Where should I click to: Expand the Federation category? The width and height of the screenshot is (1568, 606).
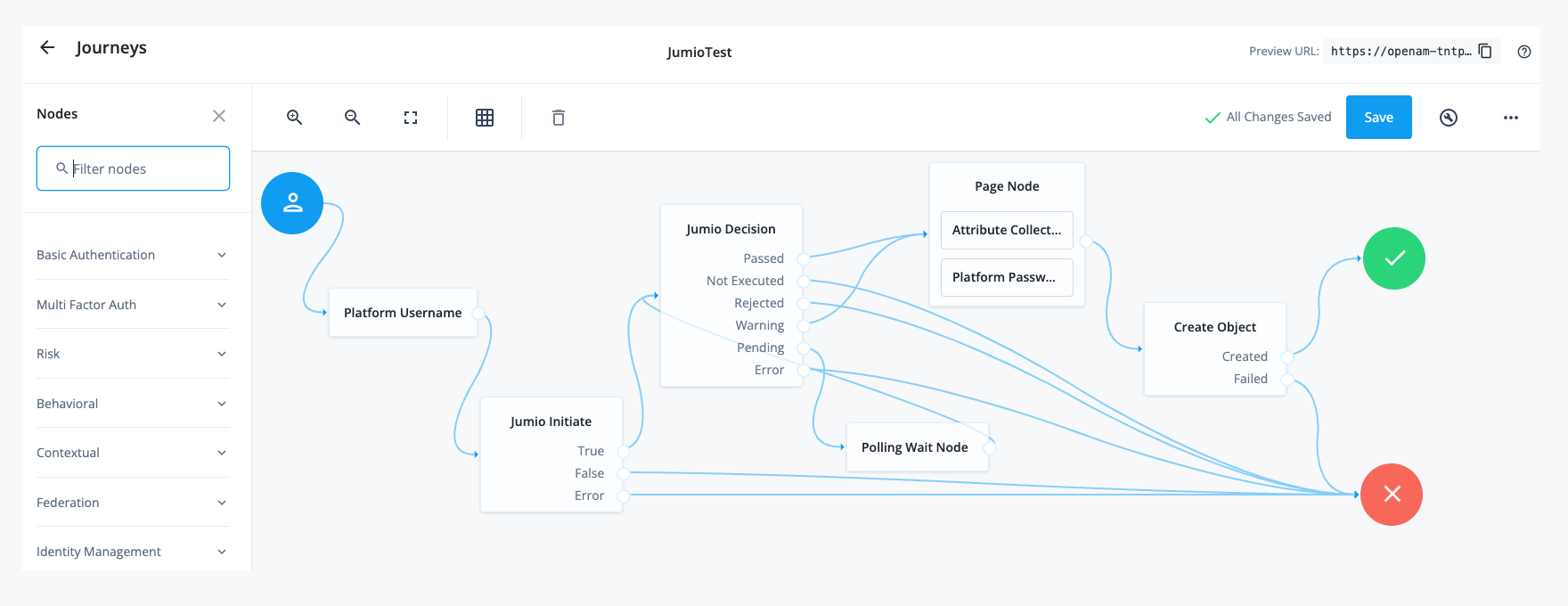133,503
